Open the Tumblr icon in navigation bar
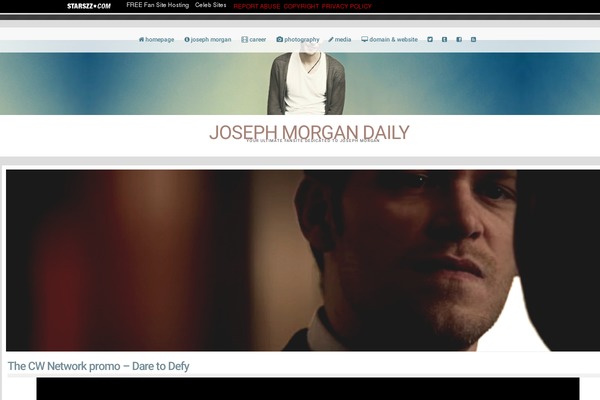600x400 pixels. [x=444, y=39]
